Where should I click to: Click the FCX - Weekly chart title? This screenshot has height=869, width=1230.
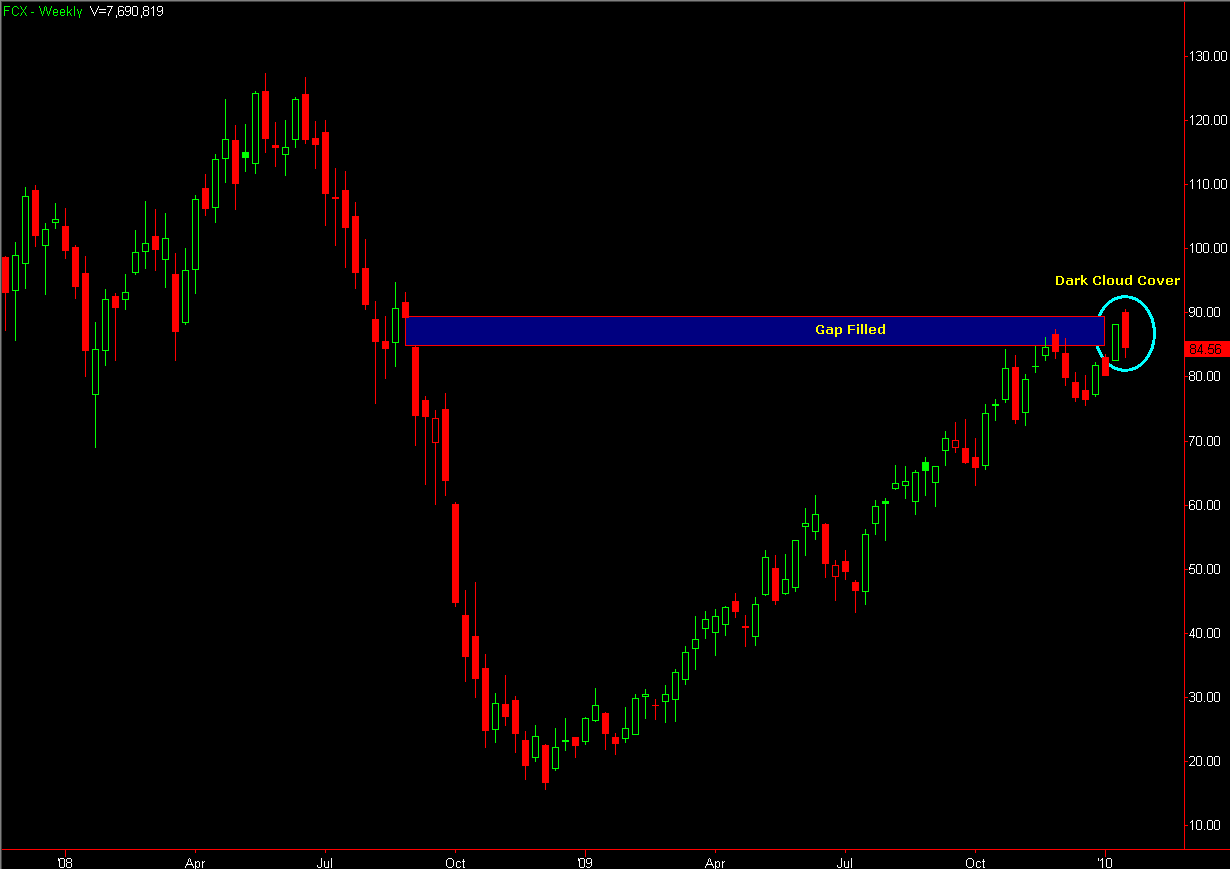tap(41, 12)
